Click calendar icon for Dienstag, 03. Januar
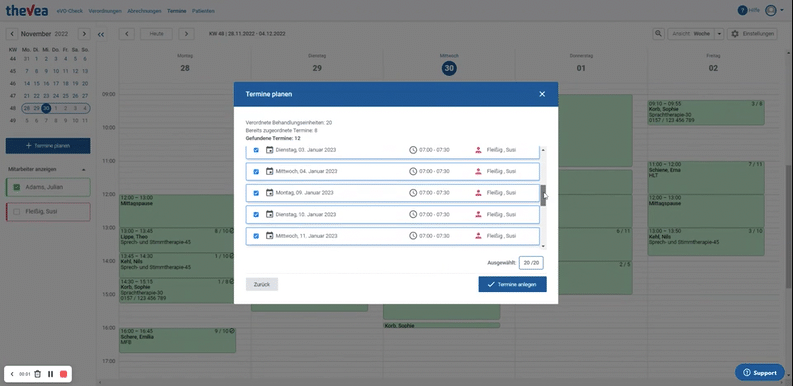 (270, 150)
